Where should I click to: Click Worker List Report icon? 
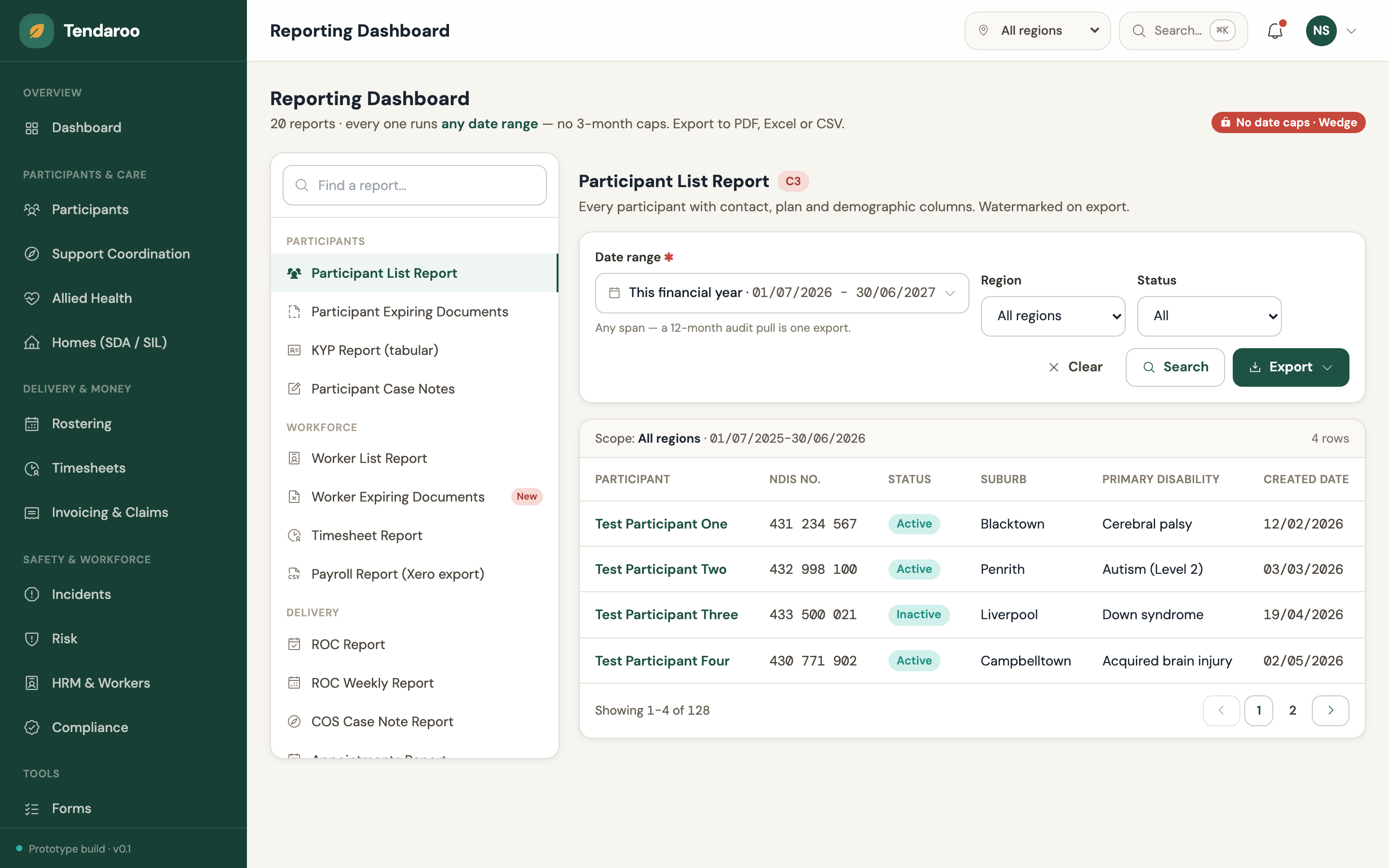coord(294,458)
